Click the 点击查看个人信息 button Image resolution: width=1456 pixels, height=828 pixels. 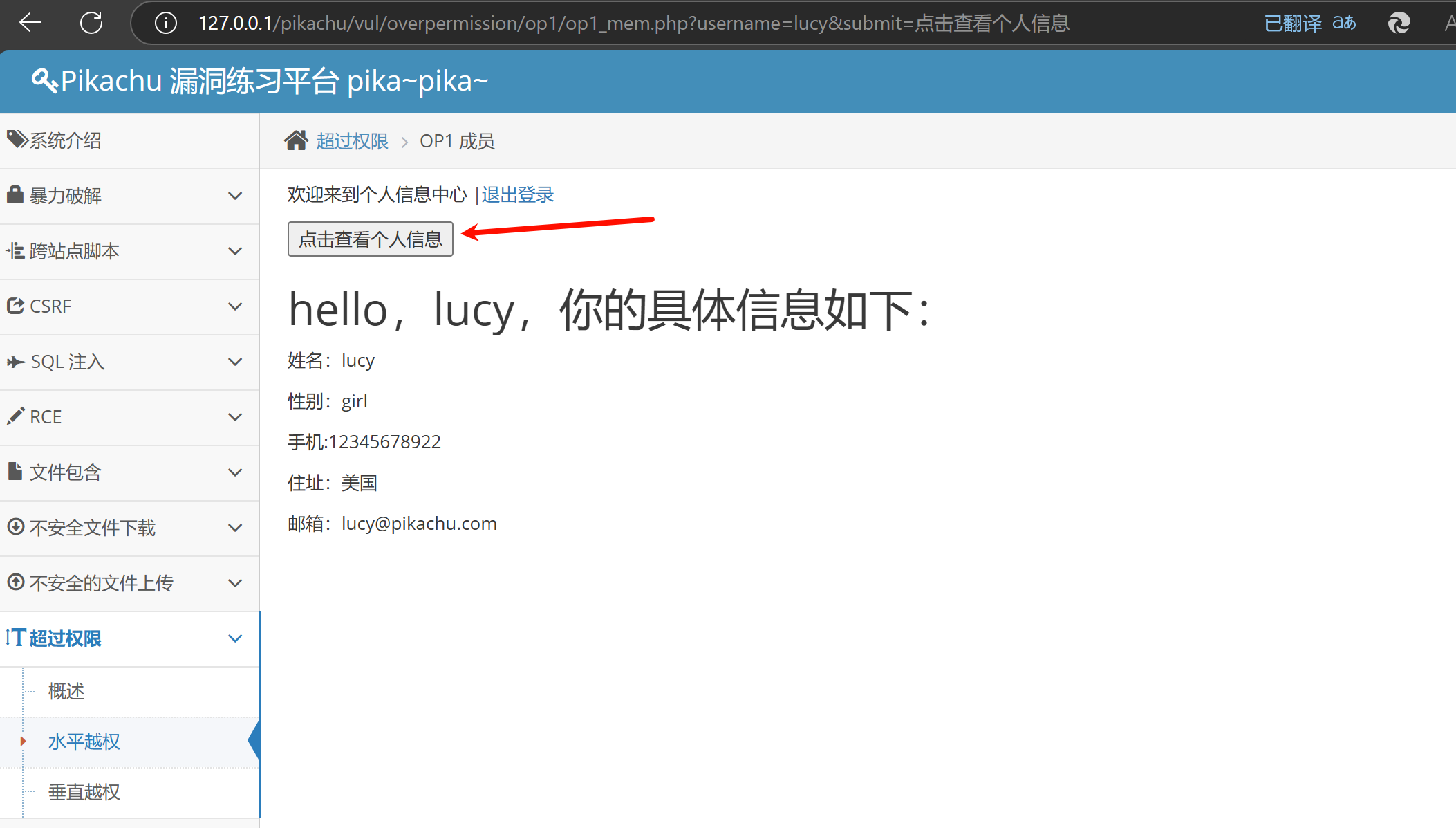(x=371, y=239)
